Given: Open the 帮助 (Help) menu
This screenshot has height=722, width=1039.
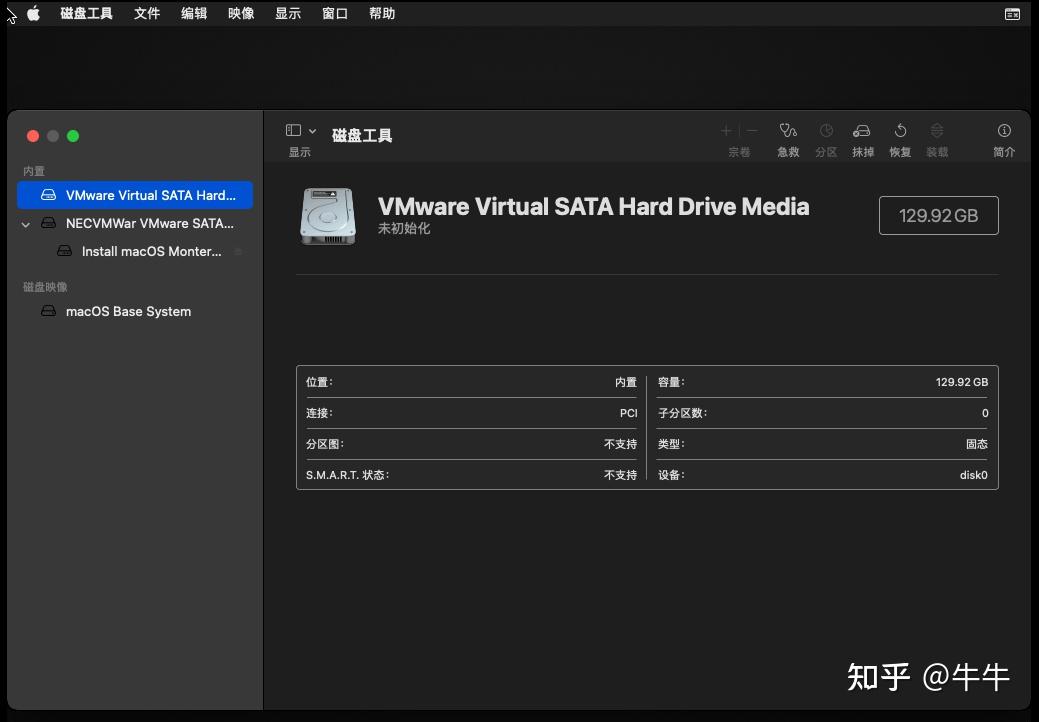Looking at the screenshot, I should 382,13.
